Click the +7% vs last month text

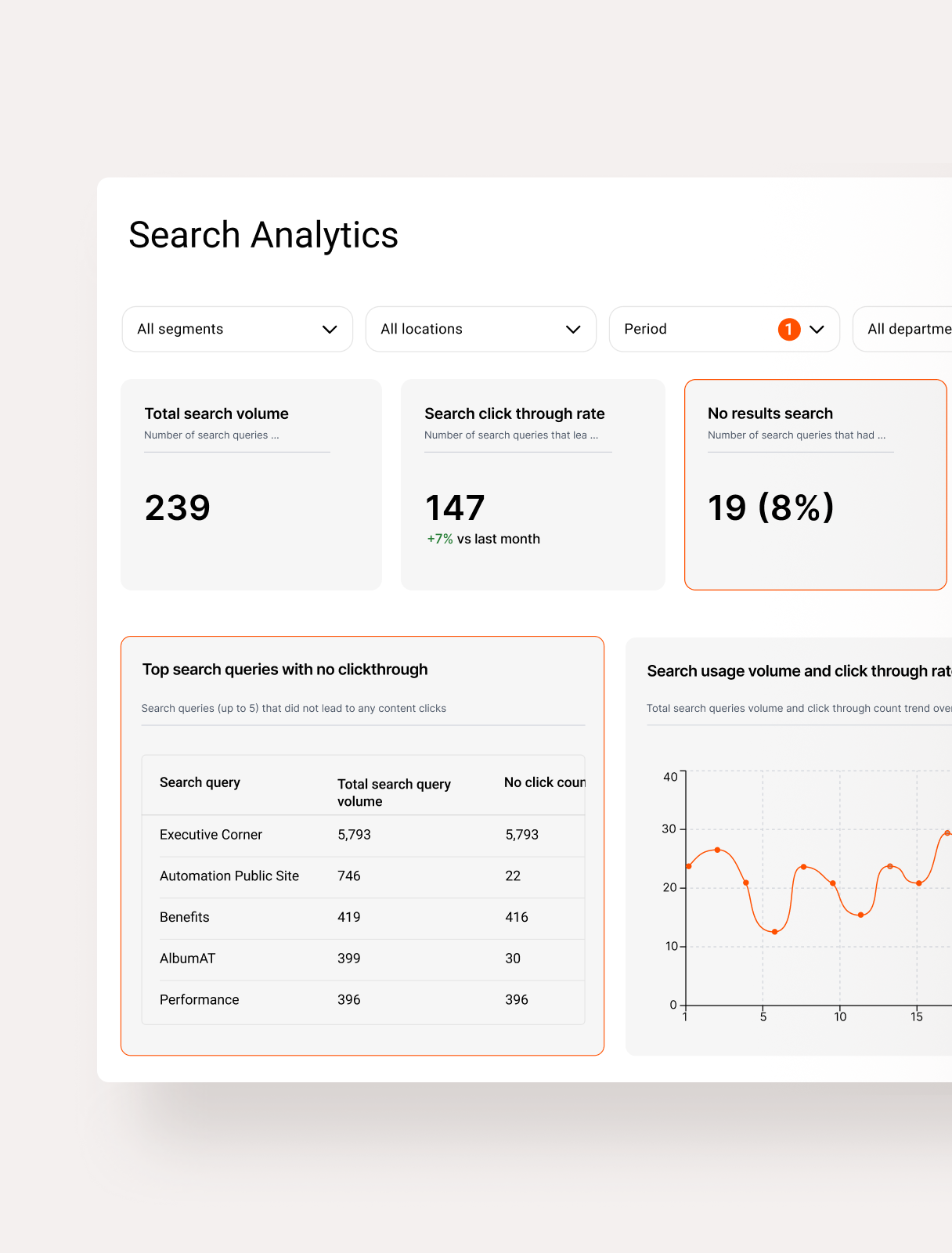pos(484,539)
